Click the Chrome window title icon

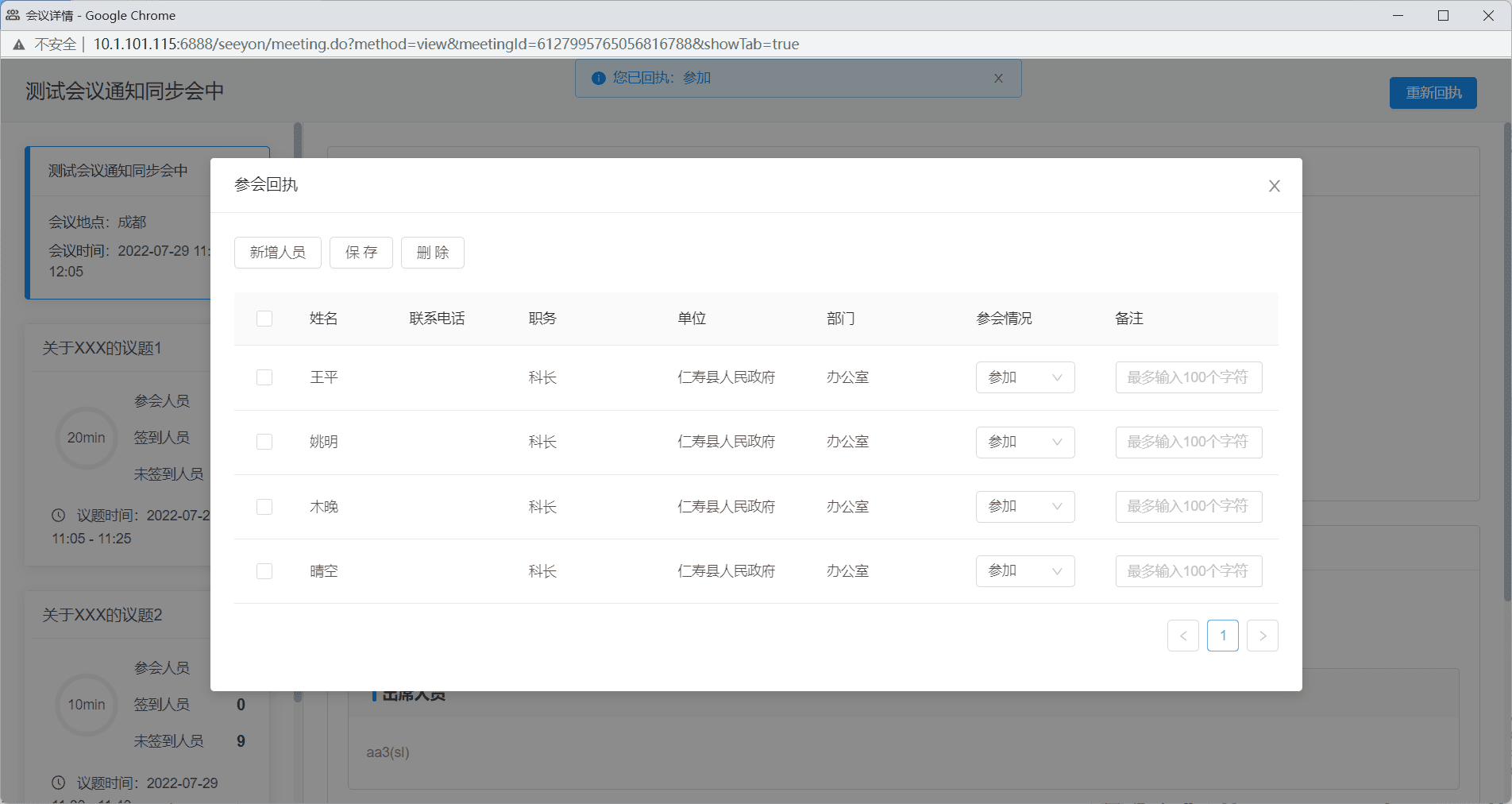13,15
